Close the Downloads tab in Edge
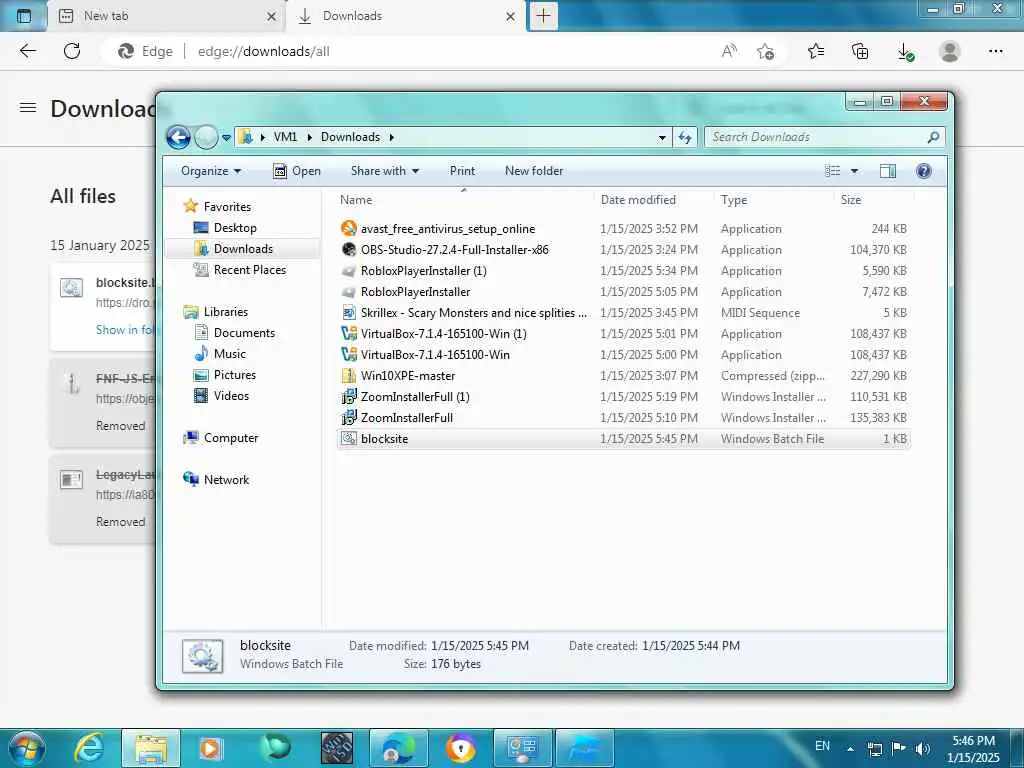The image size is (1024, 768). coord(511,16)
